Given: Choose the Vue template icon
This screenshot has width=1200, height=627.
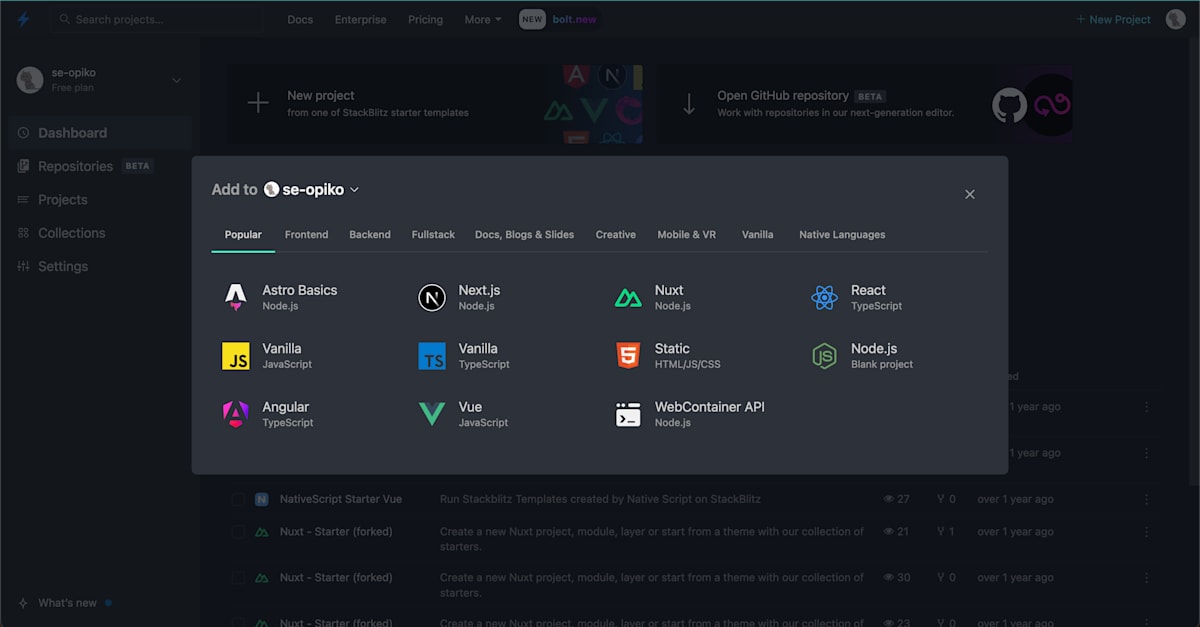Looking at the screenshot, I should coord(432,414).
